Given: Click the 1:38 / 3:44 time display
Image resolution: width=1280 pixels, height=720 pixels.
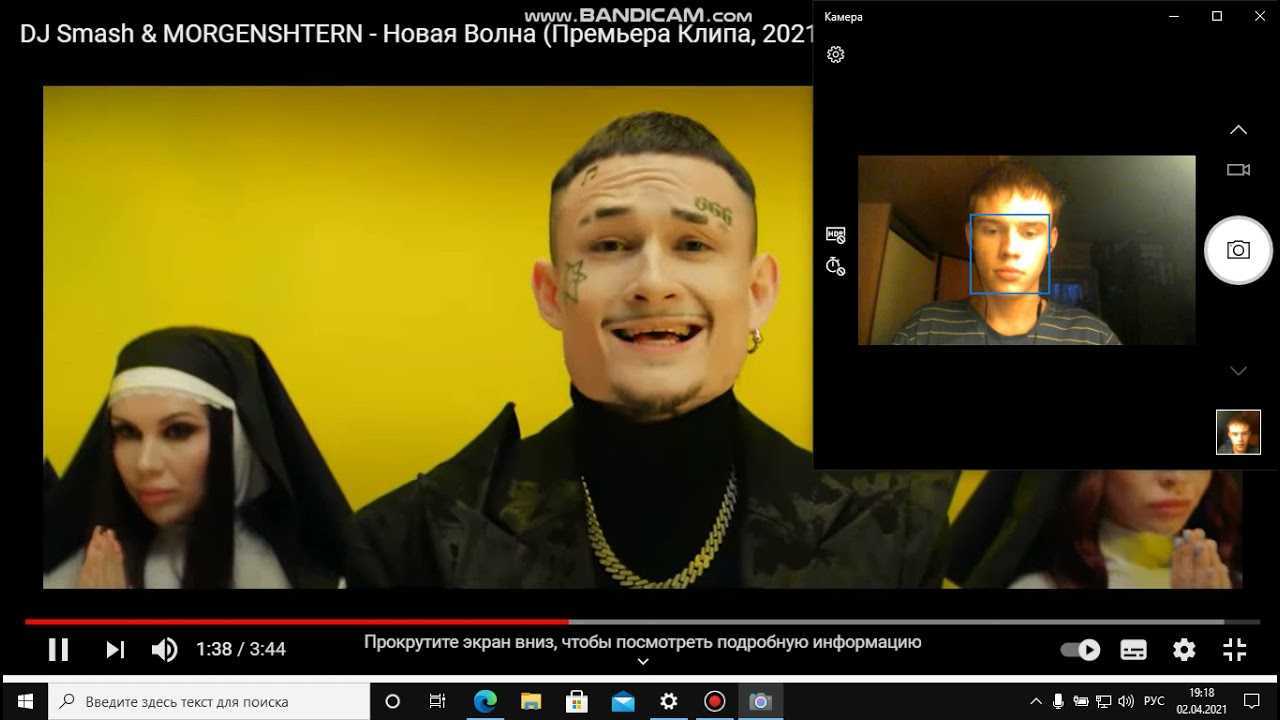Looking at the screenshot, I should click(x=241, y=650).
